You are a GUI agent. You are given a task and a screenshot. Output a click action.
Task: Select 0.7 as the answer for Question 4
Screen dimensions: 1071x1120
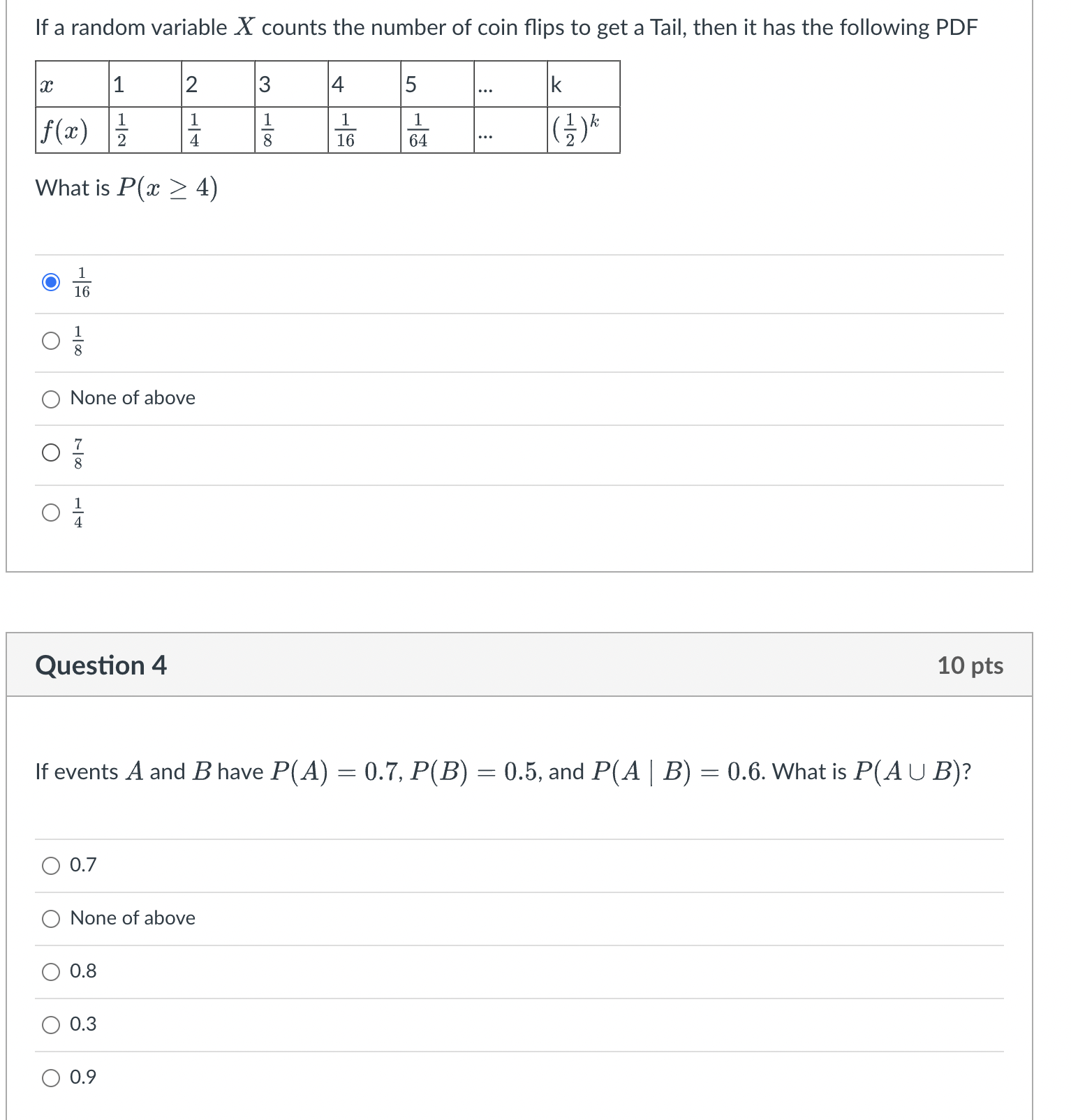click(x=50, y=866)
